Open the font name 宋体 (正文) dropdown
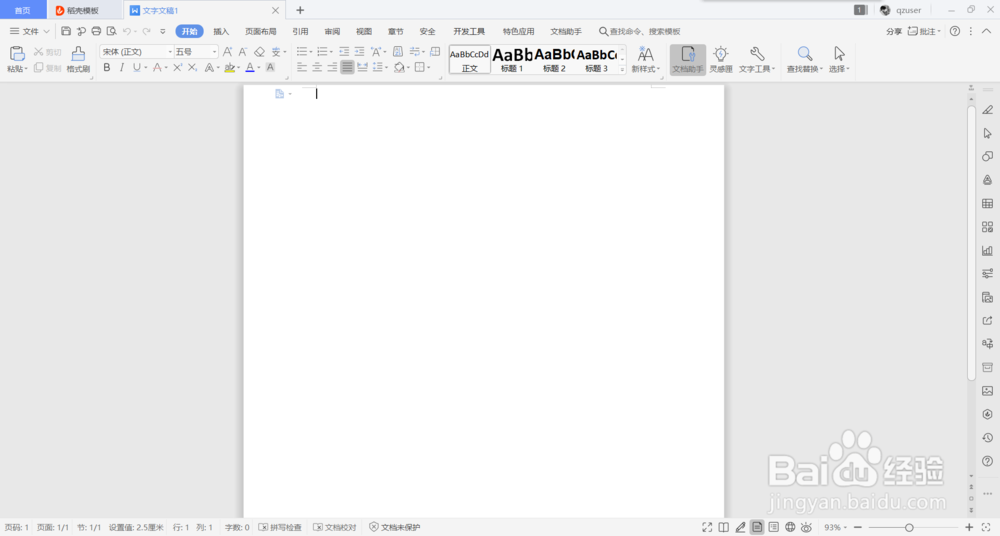The image size is (1000, 536). point(170,52)
